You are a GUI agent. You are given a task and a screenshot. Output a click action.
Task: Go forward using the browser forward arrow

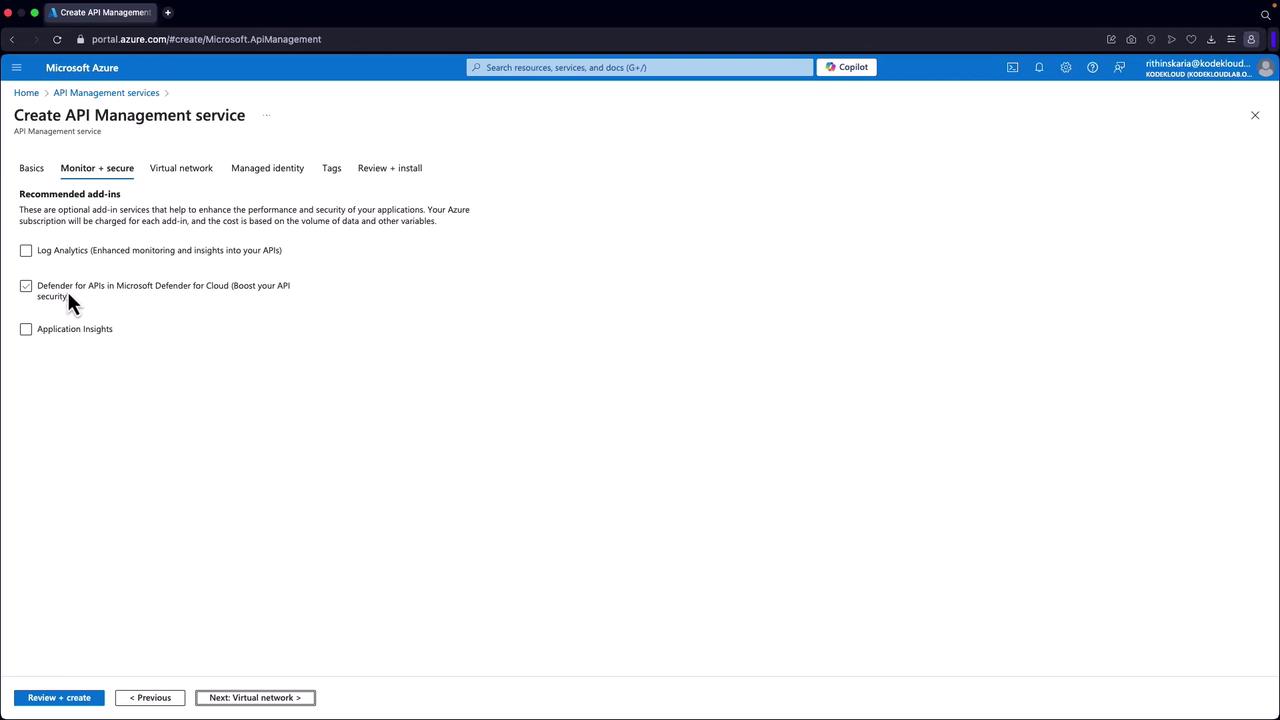pyautogui.click(x=35, y=39)
